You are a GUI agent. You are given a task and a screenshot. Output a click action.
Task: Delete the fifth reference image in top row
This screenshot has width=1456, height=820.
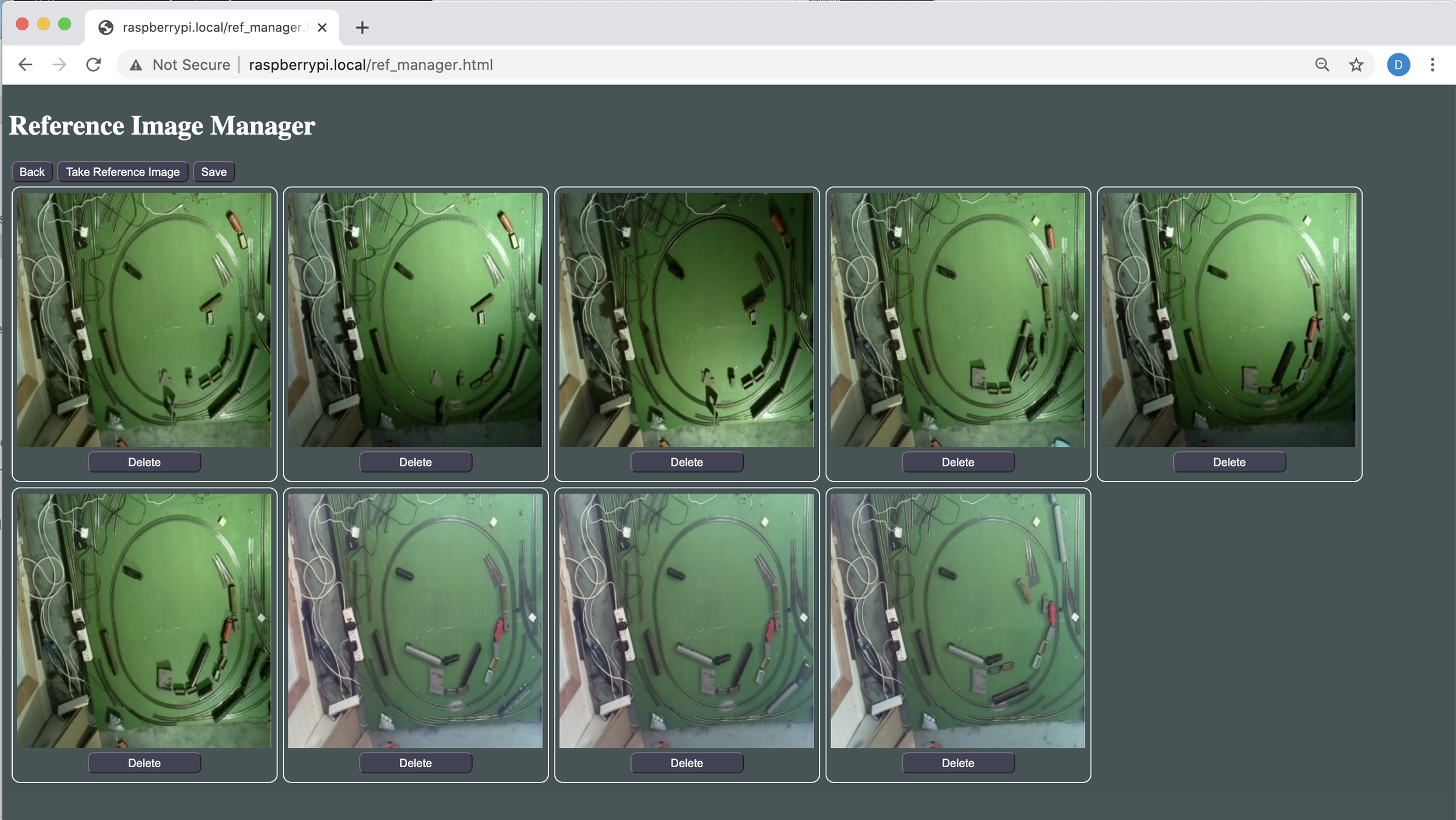1228,462
